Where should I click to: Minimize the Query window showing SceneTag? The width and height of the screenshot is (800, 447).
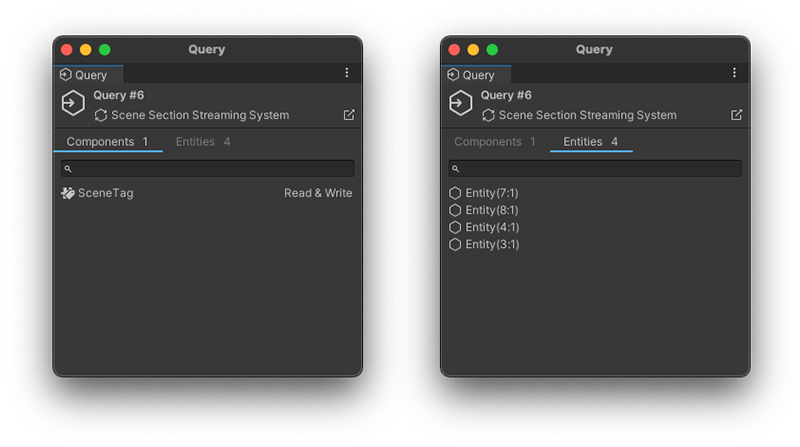[85, 49]
